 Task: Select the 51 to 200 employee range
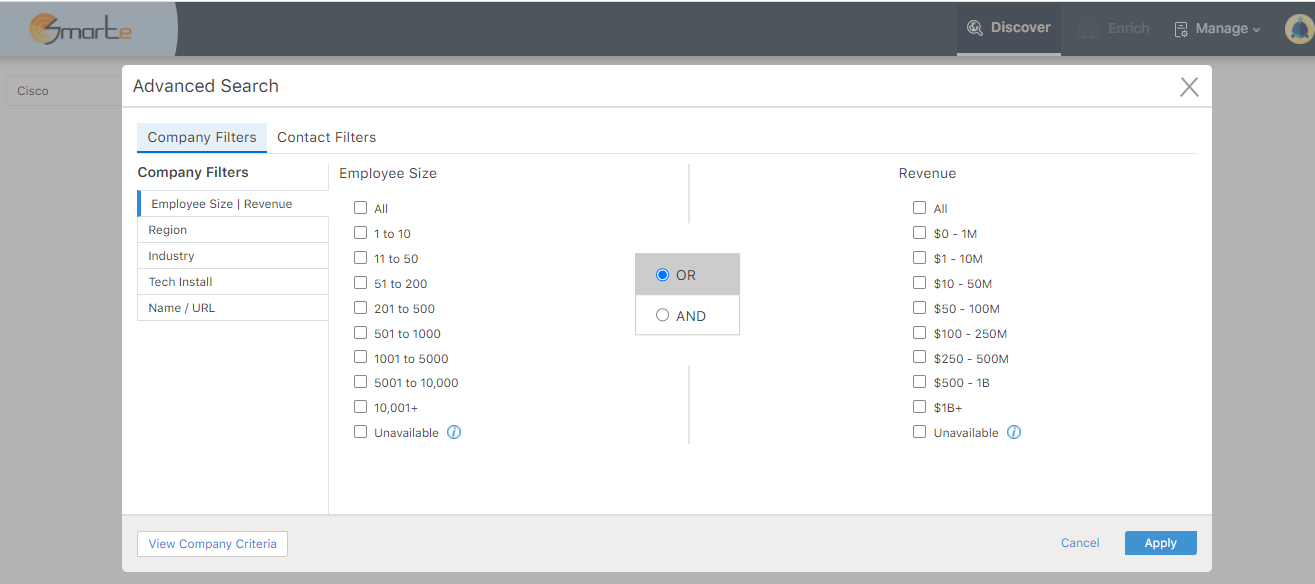pos(360,282)
